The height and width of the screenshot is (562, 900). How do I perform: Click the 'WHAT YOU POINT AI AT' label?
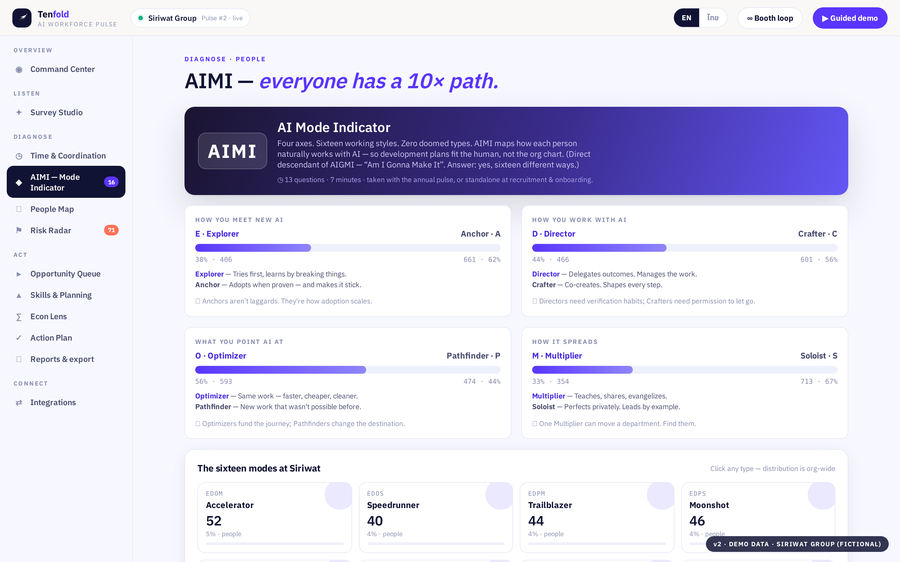[x=239, y=342]
